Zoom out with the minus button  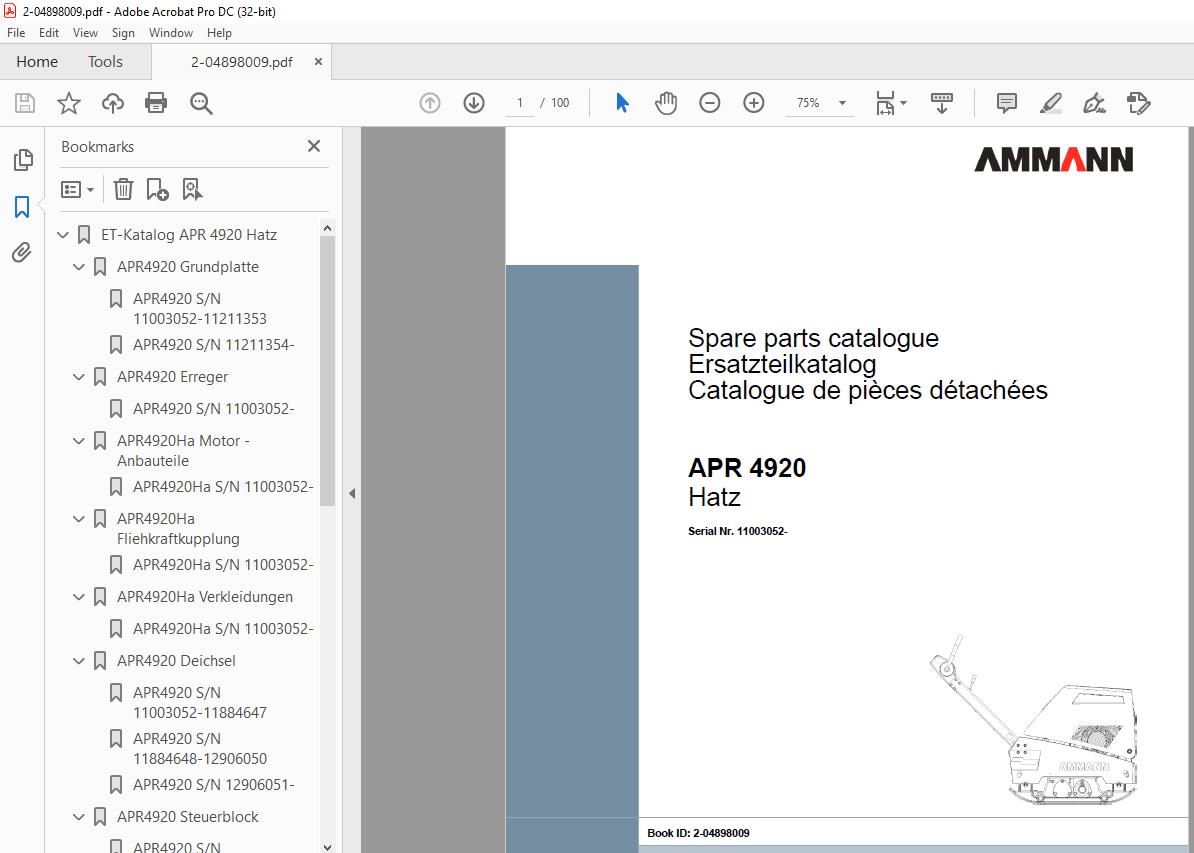pos(709,103)
